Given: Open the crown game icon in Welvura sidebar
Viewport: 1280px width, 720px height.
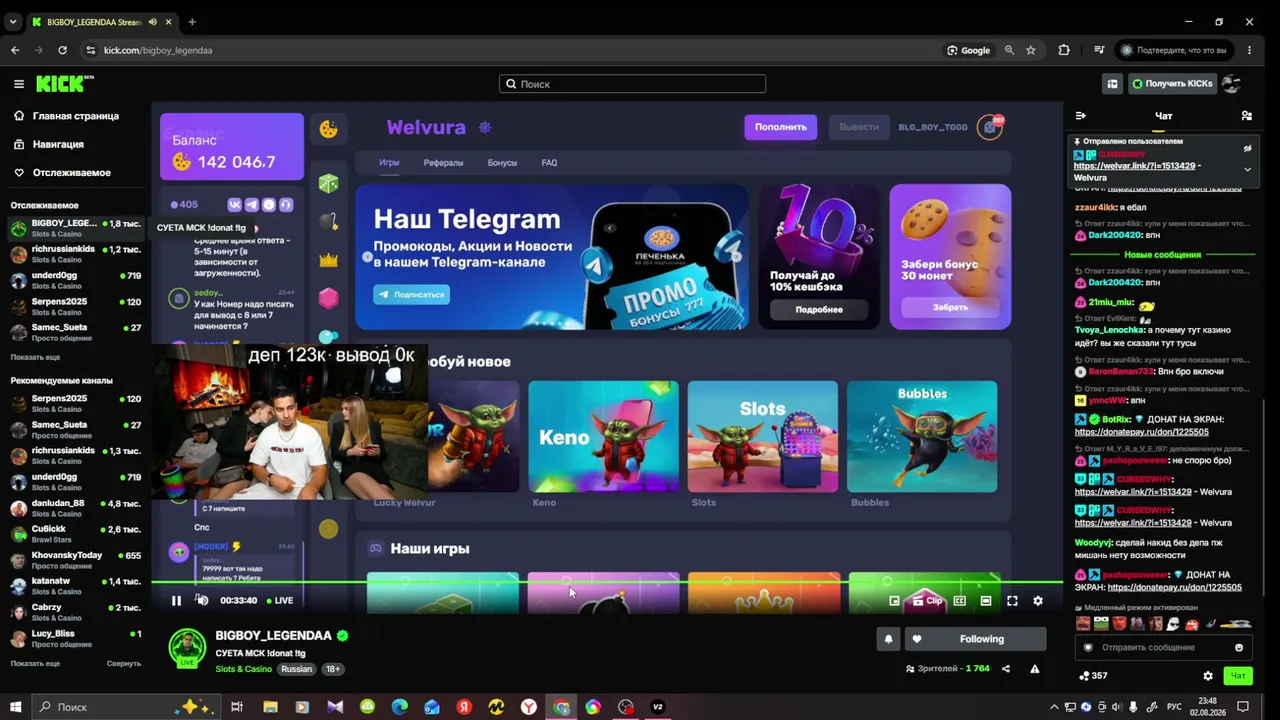Looking at the screenshot, I should (328, 260).
